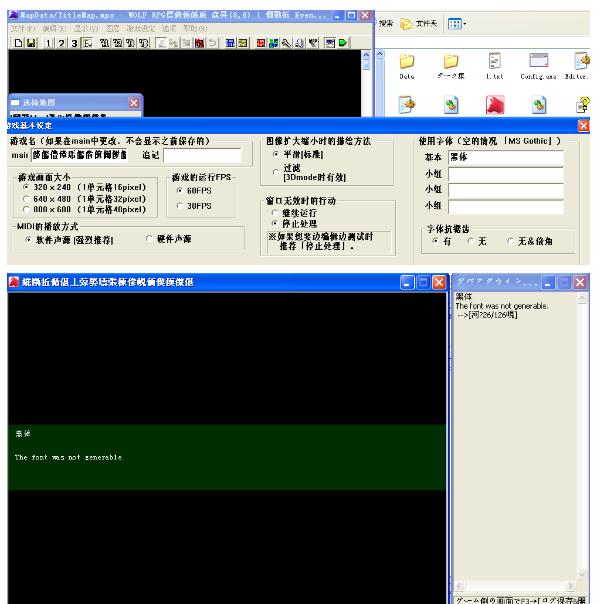Select layer 1 in the editor toolbar
608x604 pixels.
pyautogui.click(x=48, y=43)
